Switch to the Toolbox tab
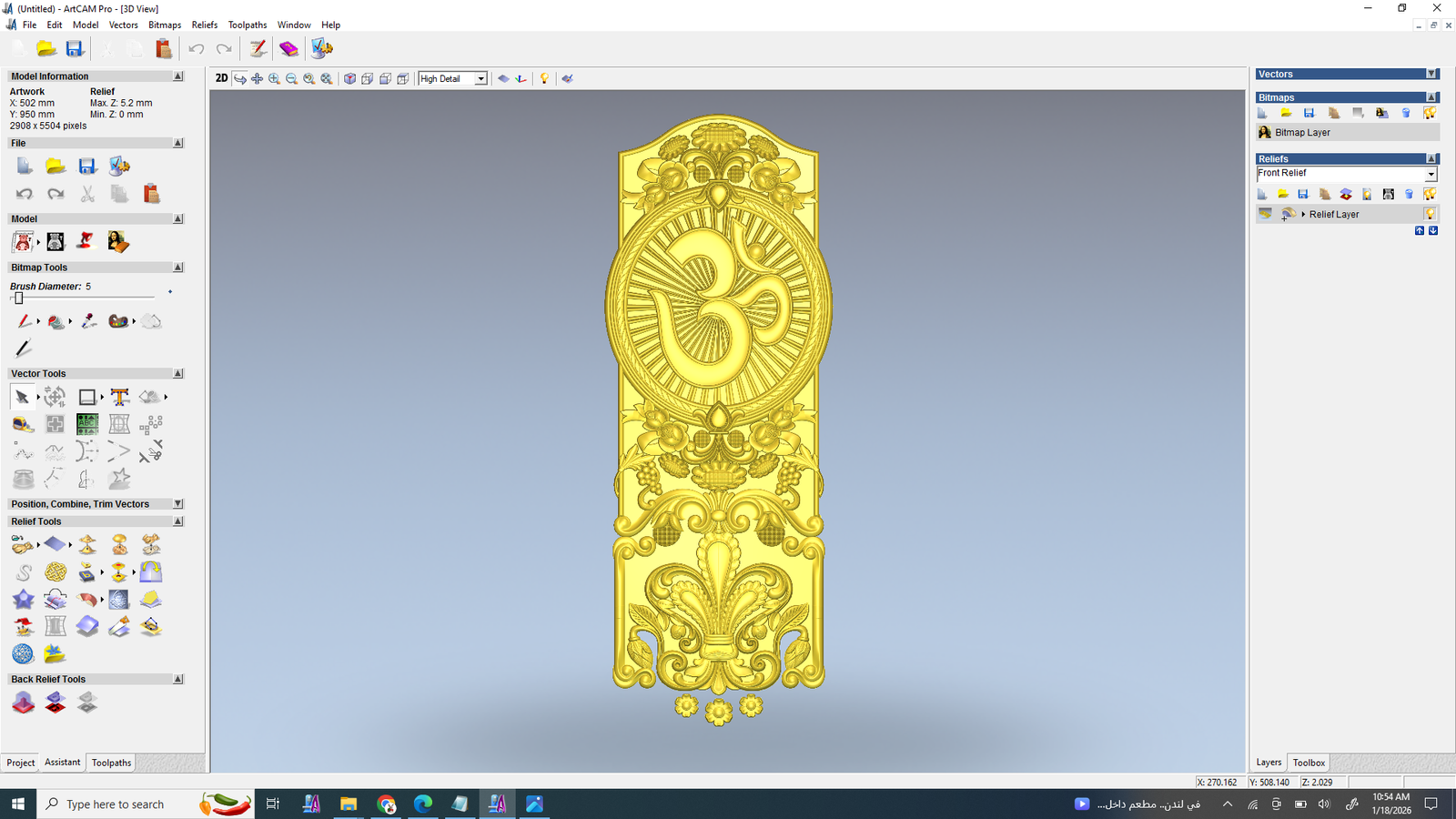This screenshot has width=1456, height=819. pyautogui.click(x=1309, y=763)
